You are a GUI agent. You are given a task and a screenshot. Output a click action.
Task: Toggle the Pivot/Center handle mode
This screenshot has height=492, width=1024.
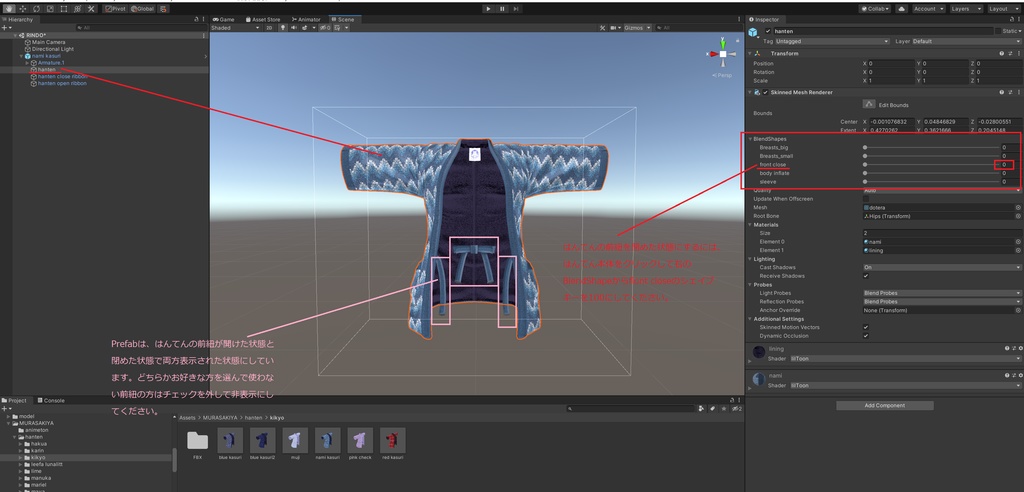(x=116, y=9)
